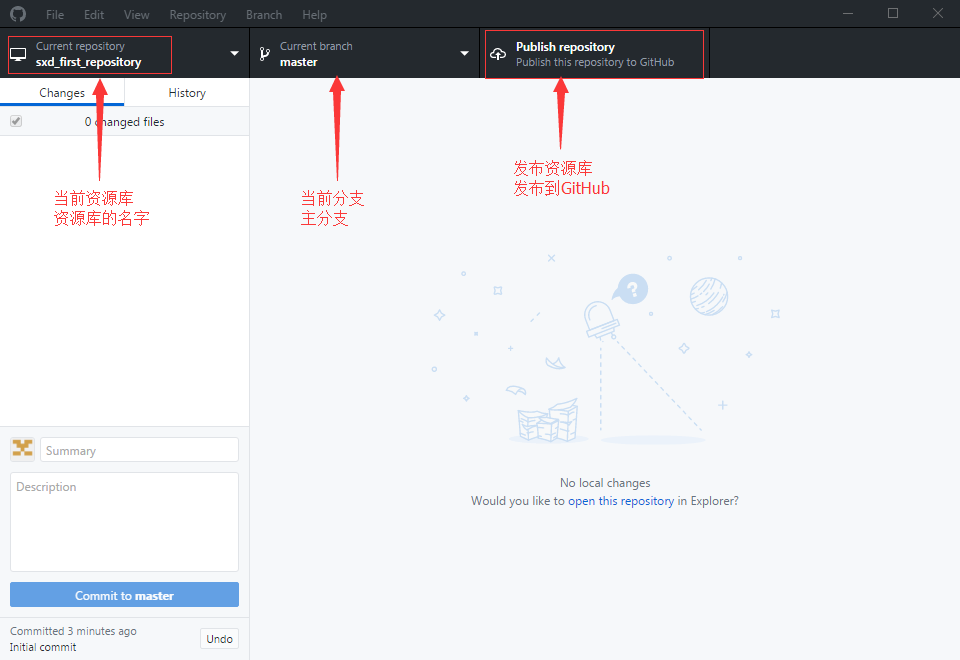
Task: Expand the Current repository dropdown arrow
Action: pos(234,53)
